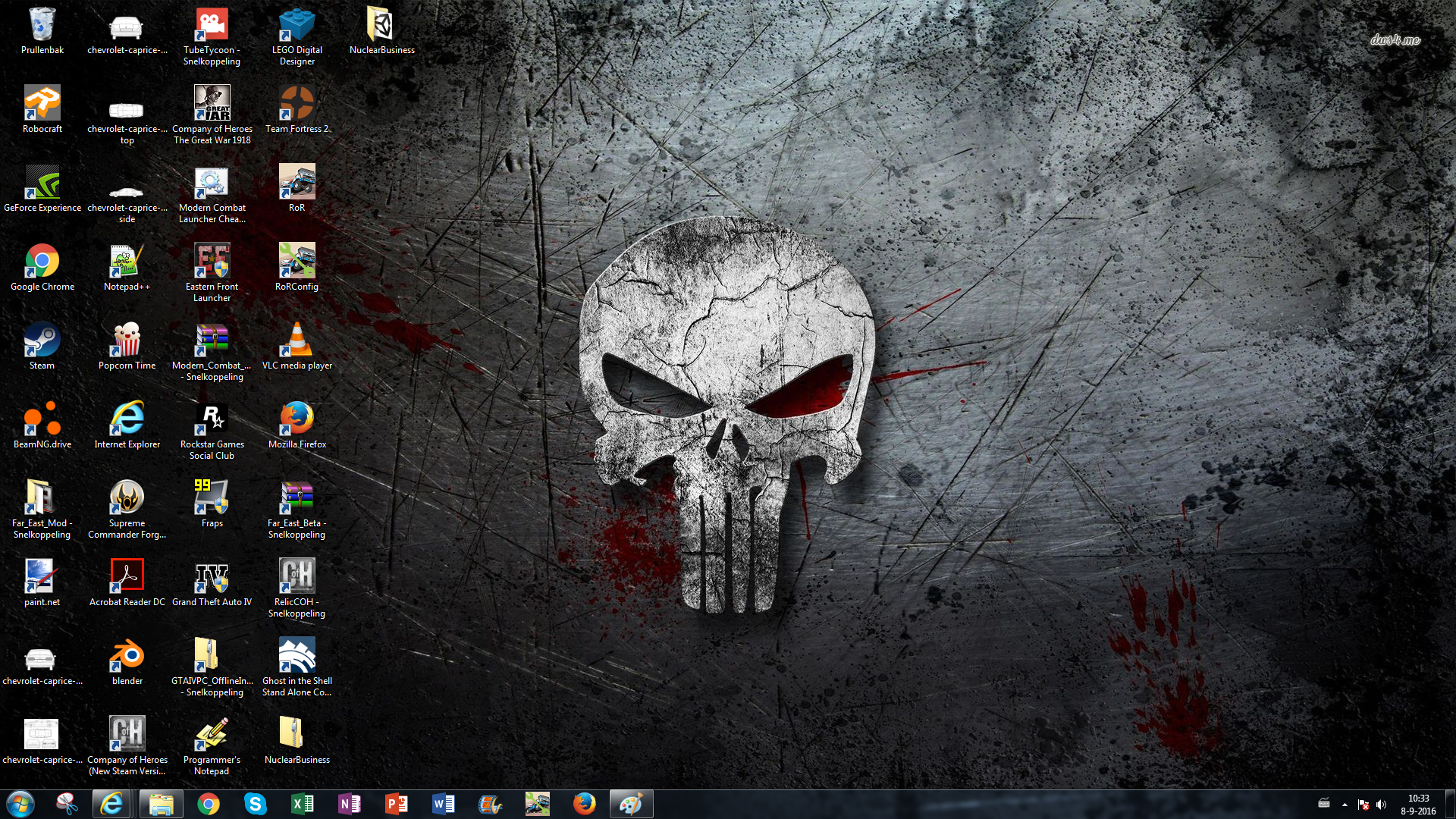Screen dimensions: 1456x819
Task: Show hidden system tray icons arrow
Action: (1345, 805)
